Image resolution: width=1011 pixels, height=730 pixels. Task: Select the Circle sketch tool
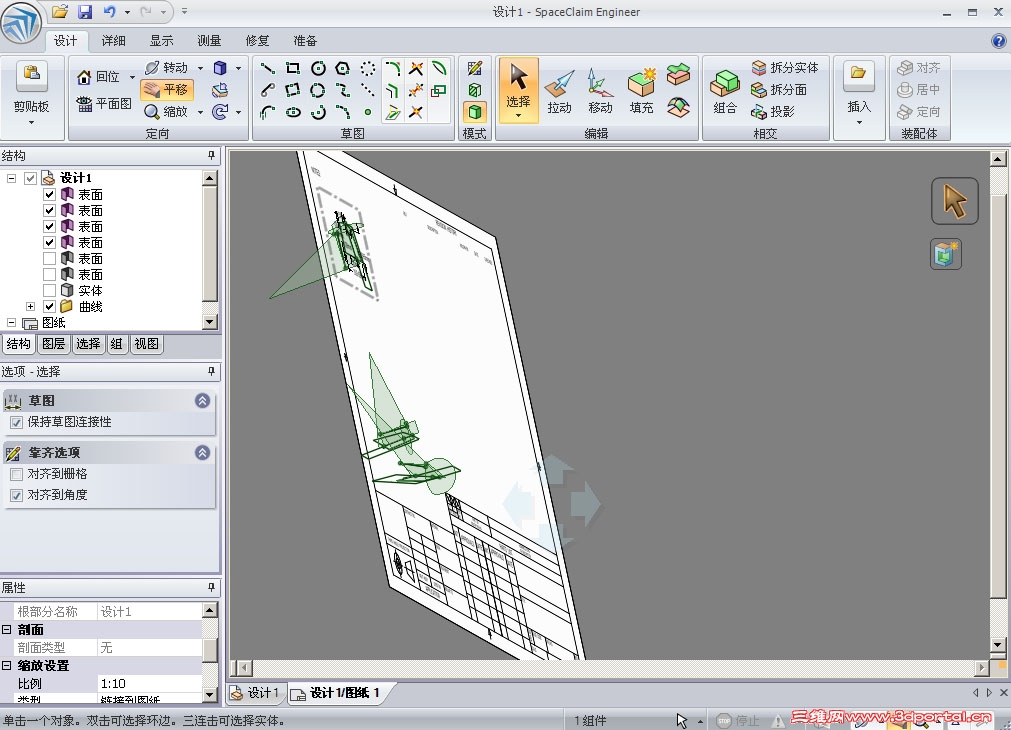coord(318,68)
